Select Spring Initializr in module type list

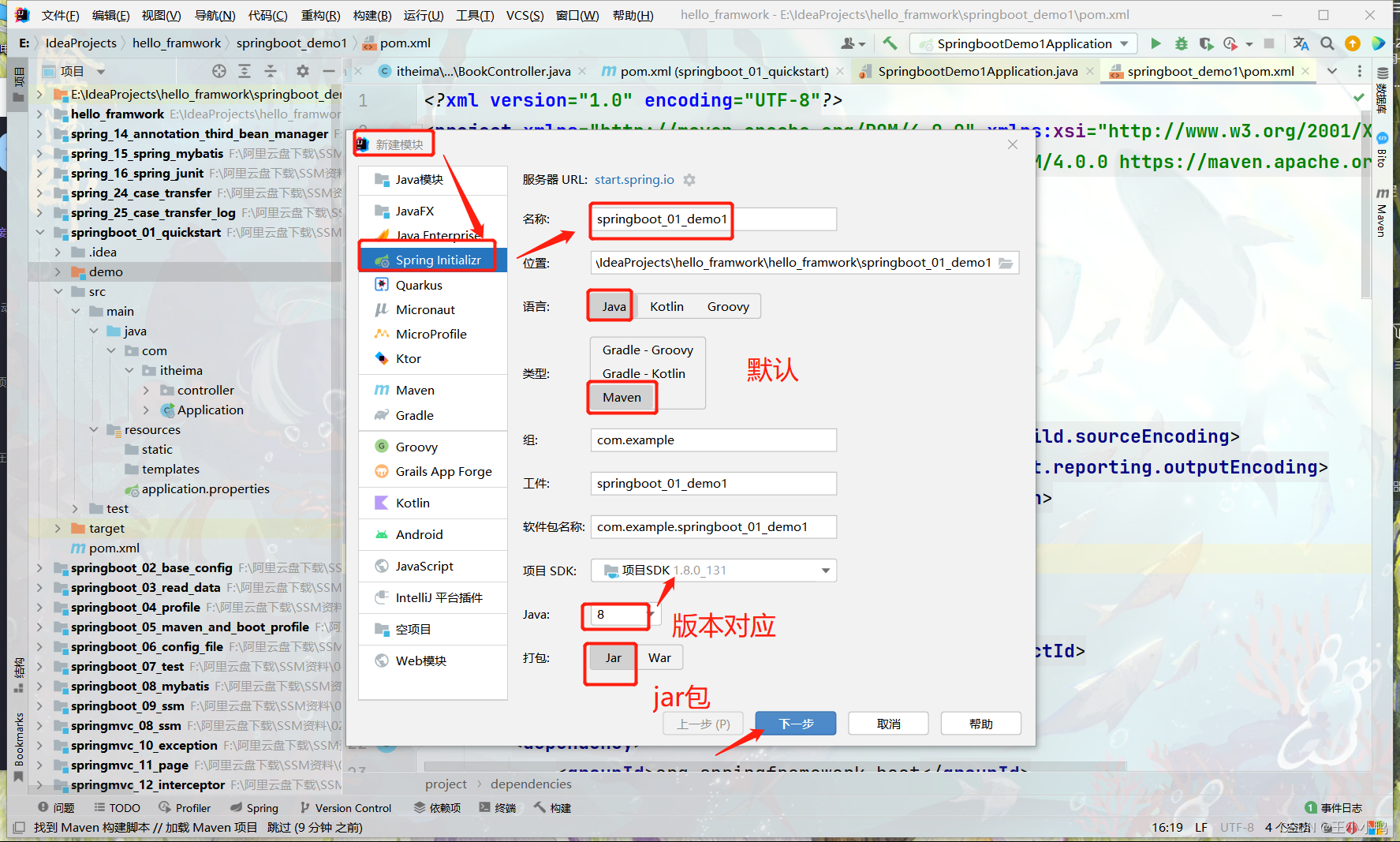coord(432,260)
